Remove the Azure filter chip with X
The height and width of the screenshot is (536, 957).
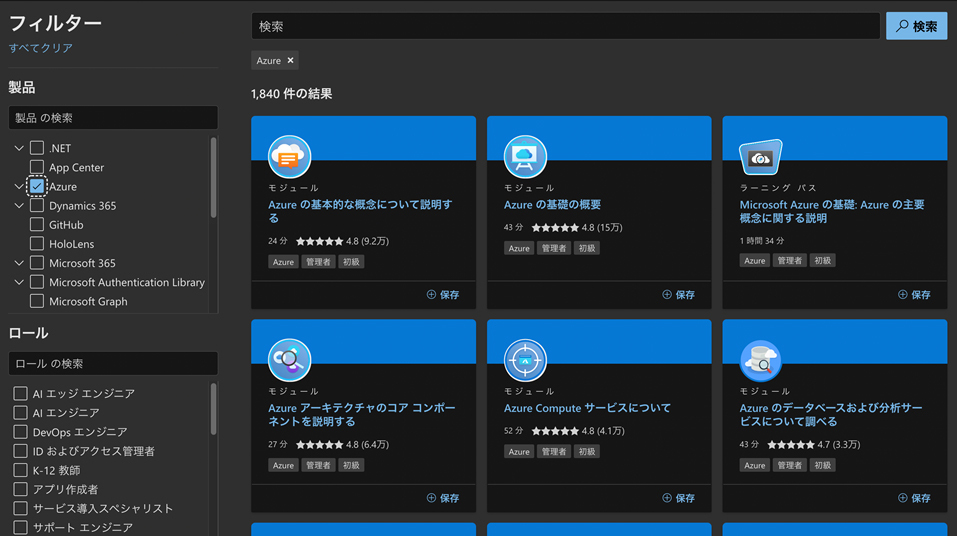click(291, 60)
